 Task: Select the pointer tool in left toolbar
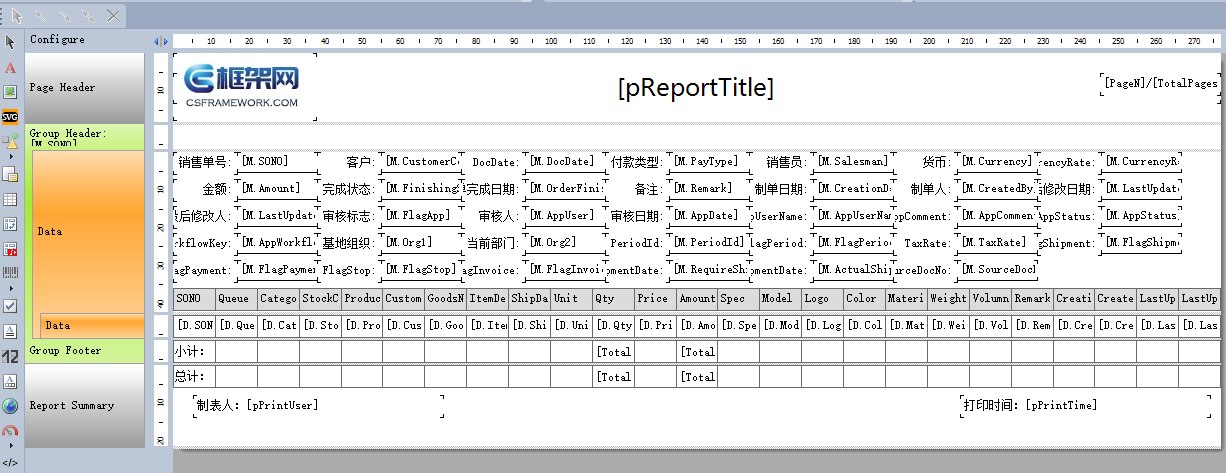click(x=10, y=42)
